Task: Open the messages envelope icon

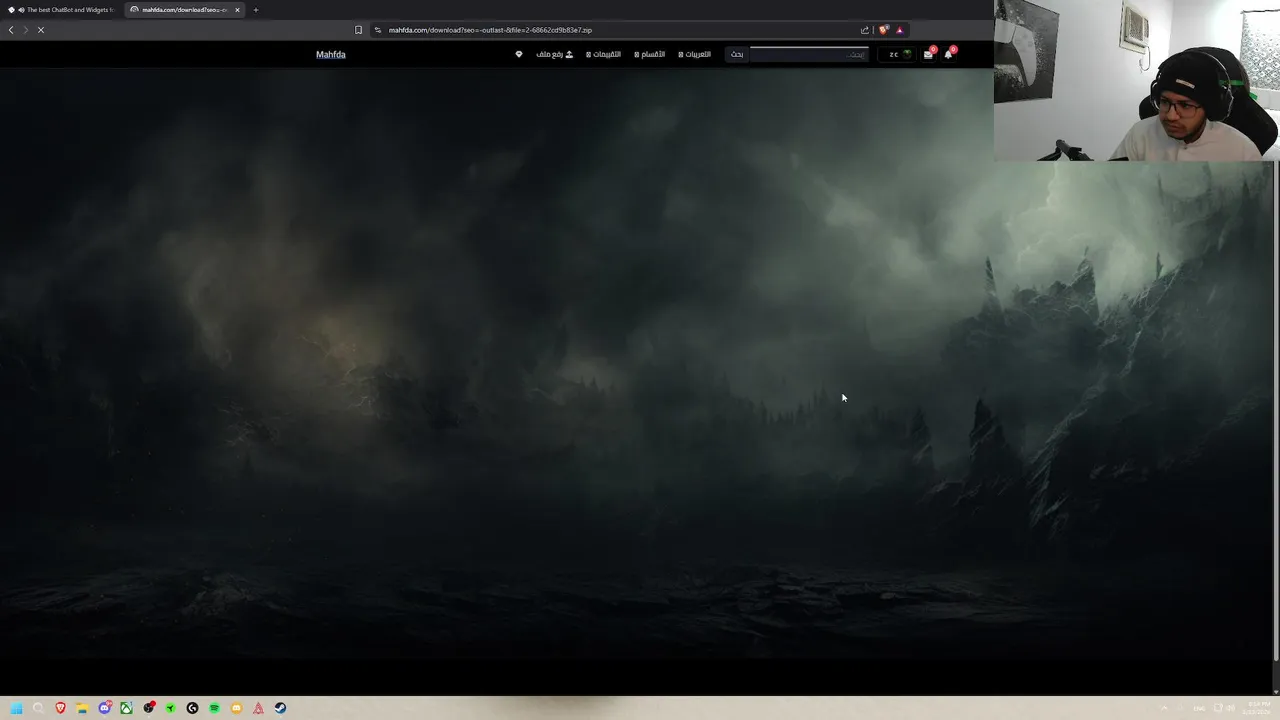Action: click(x=928, y=55)
